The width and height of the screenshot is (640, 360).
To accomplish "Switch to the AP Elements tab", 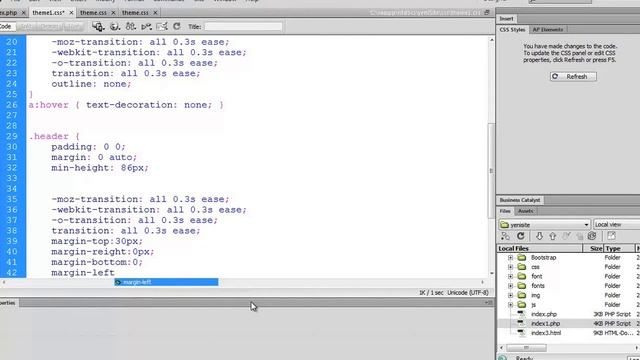I will point(547,29).
